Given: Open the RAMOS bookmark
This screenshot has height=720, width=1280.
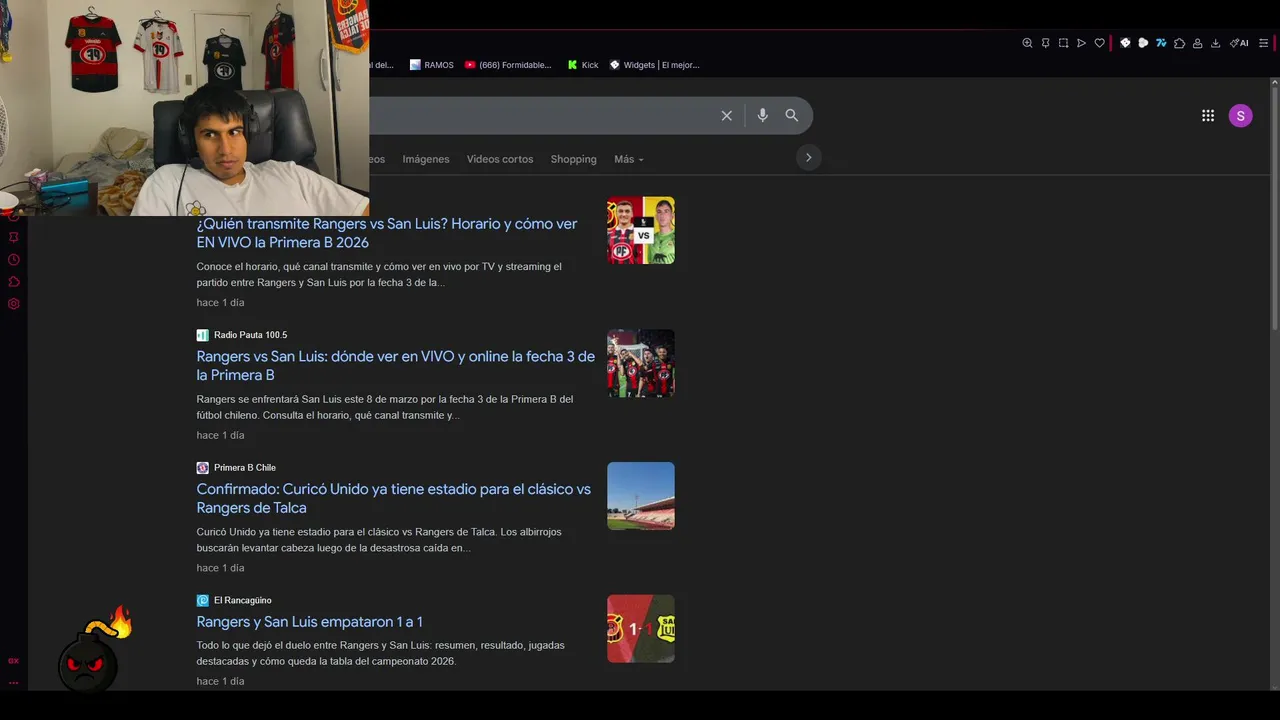Looking at the screenshot, I should click(x=431, y=65).
